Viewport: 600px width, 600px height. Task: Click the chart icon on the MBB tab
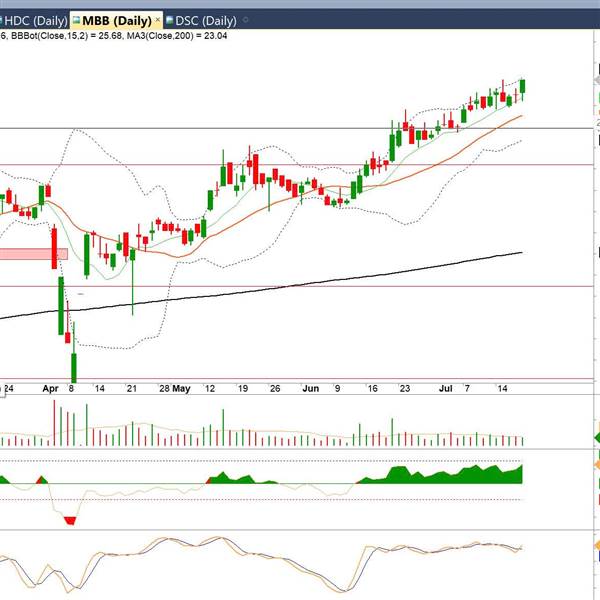(77, 20)
